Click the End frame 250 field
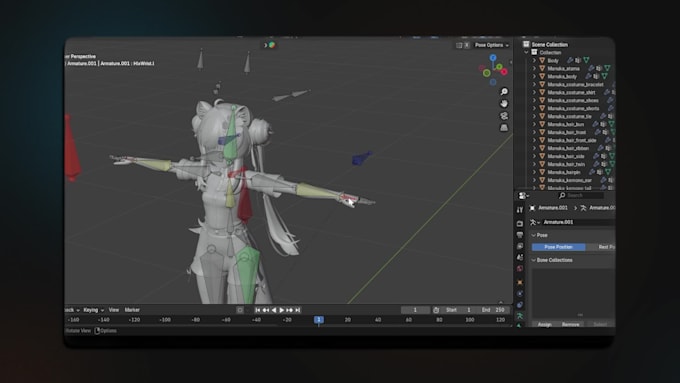This screenshot has width=680, height=383. [494, 310]
